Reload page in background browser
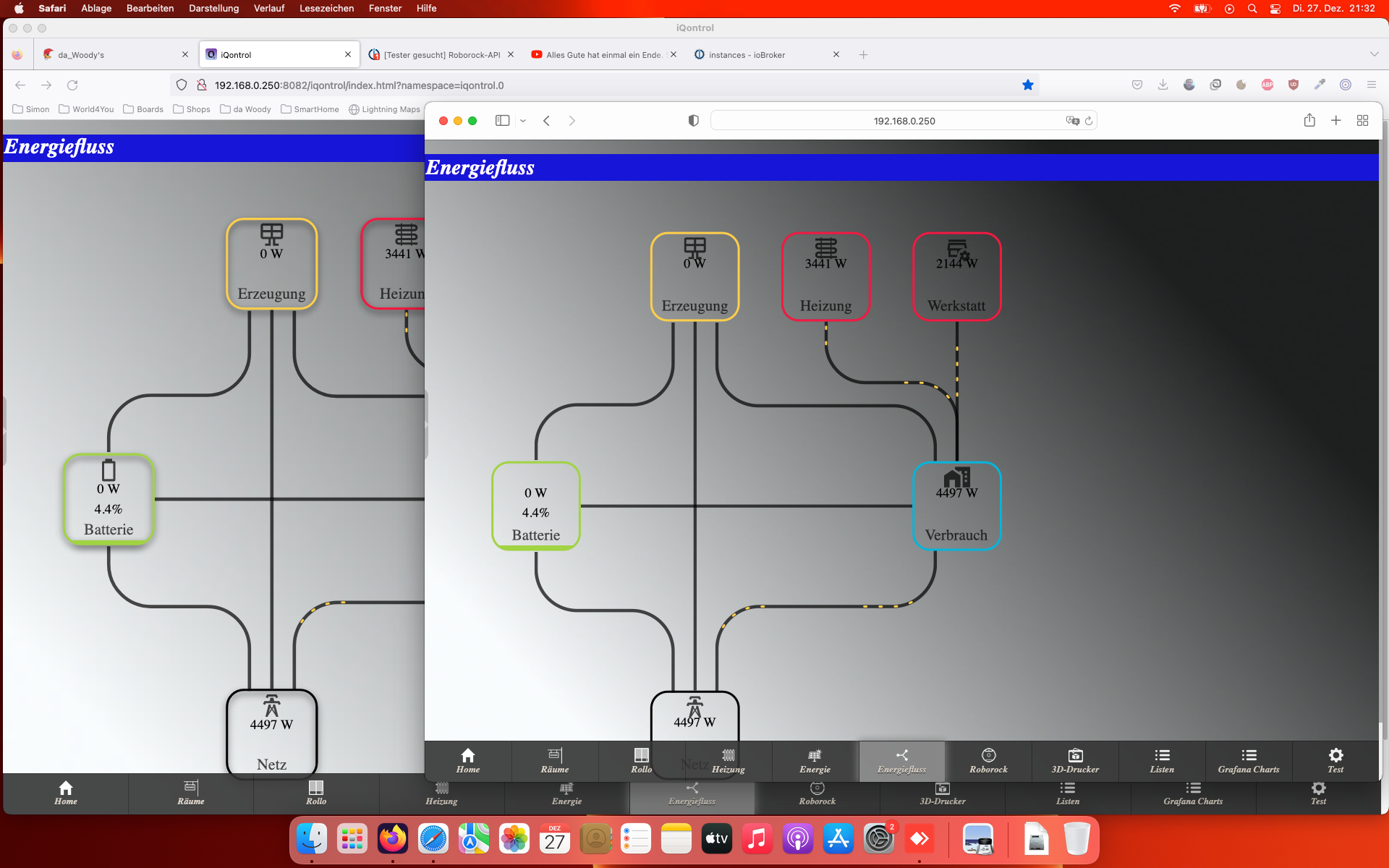1389x868 pixels. [72, 85]
